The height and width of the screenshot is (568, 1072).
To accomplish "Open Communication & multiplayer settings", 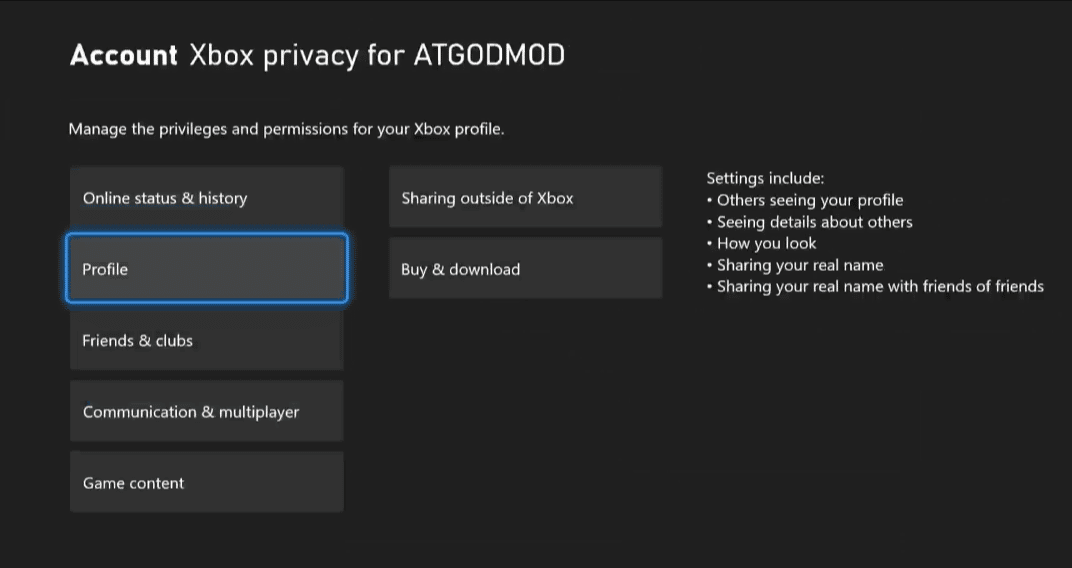I will coord(206,411).
